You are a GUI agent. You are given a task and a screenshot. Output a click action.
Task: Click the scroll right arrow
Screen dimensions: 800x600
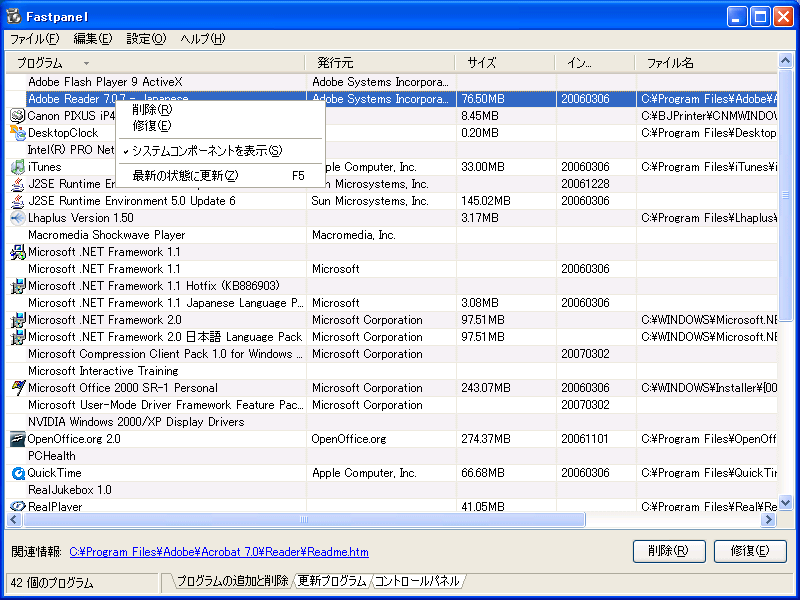pos(768,520)
